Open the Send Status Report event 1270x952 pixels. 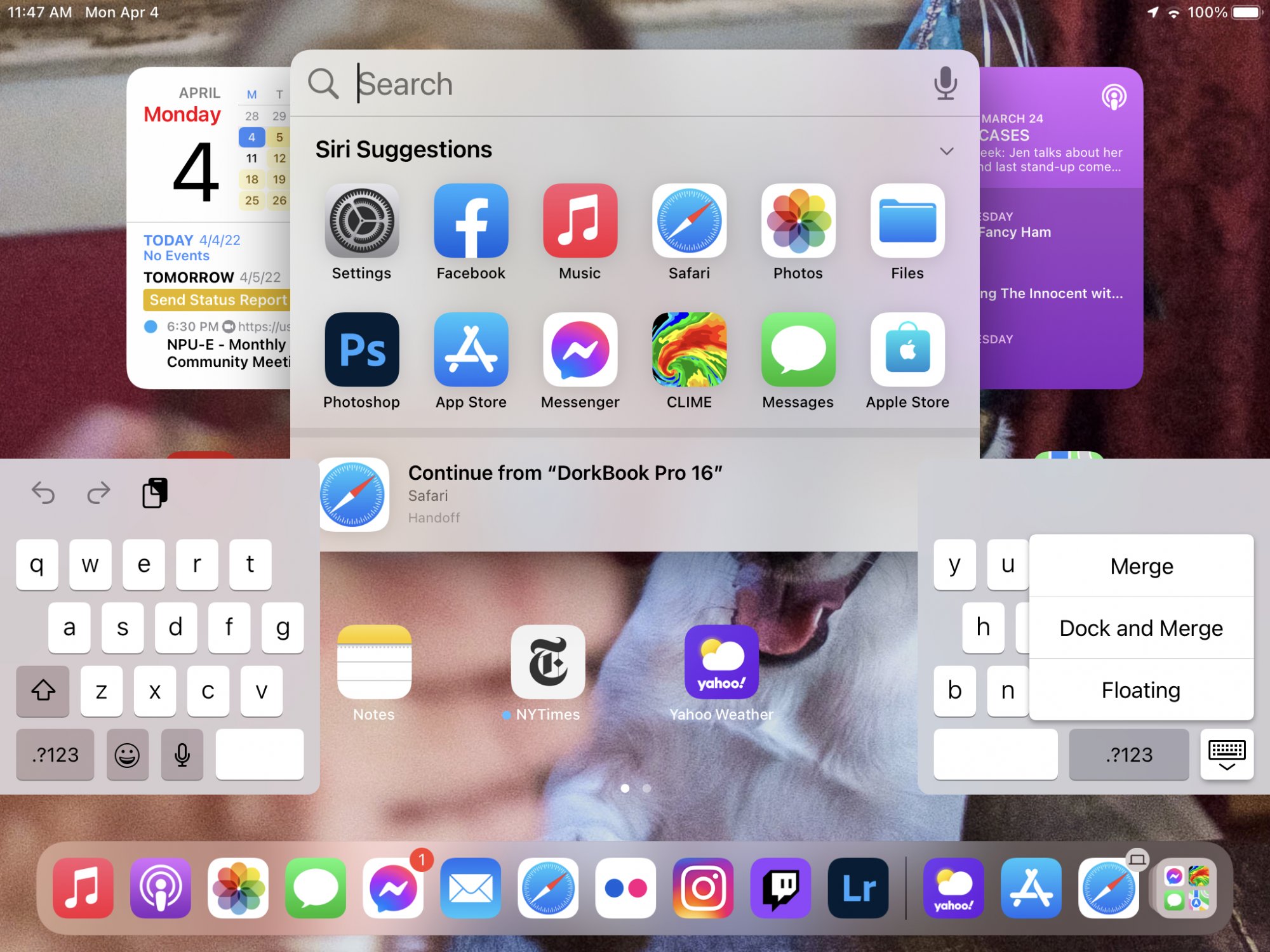(218, 300)
